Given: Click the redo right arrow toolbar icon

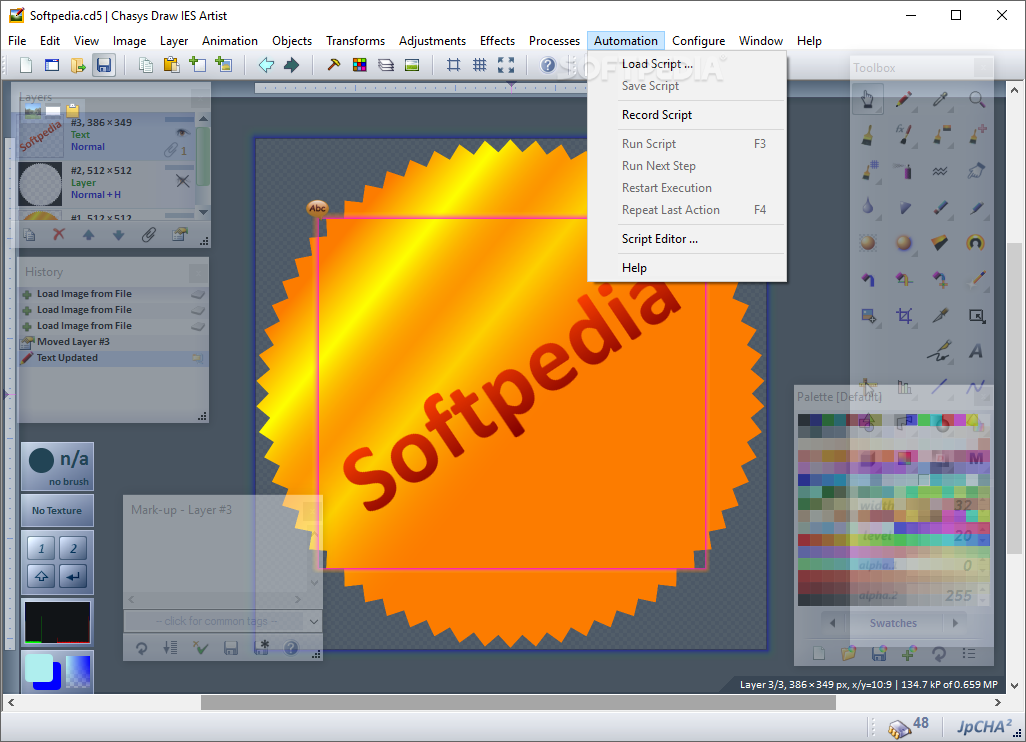Looking at the screenshot, I should pyautogui.click(x=292, y=65).
